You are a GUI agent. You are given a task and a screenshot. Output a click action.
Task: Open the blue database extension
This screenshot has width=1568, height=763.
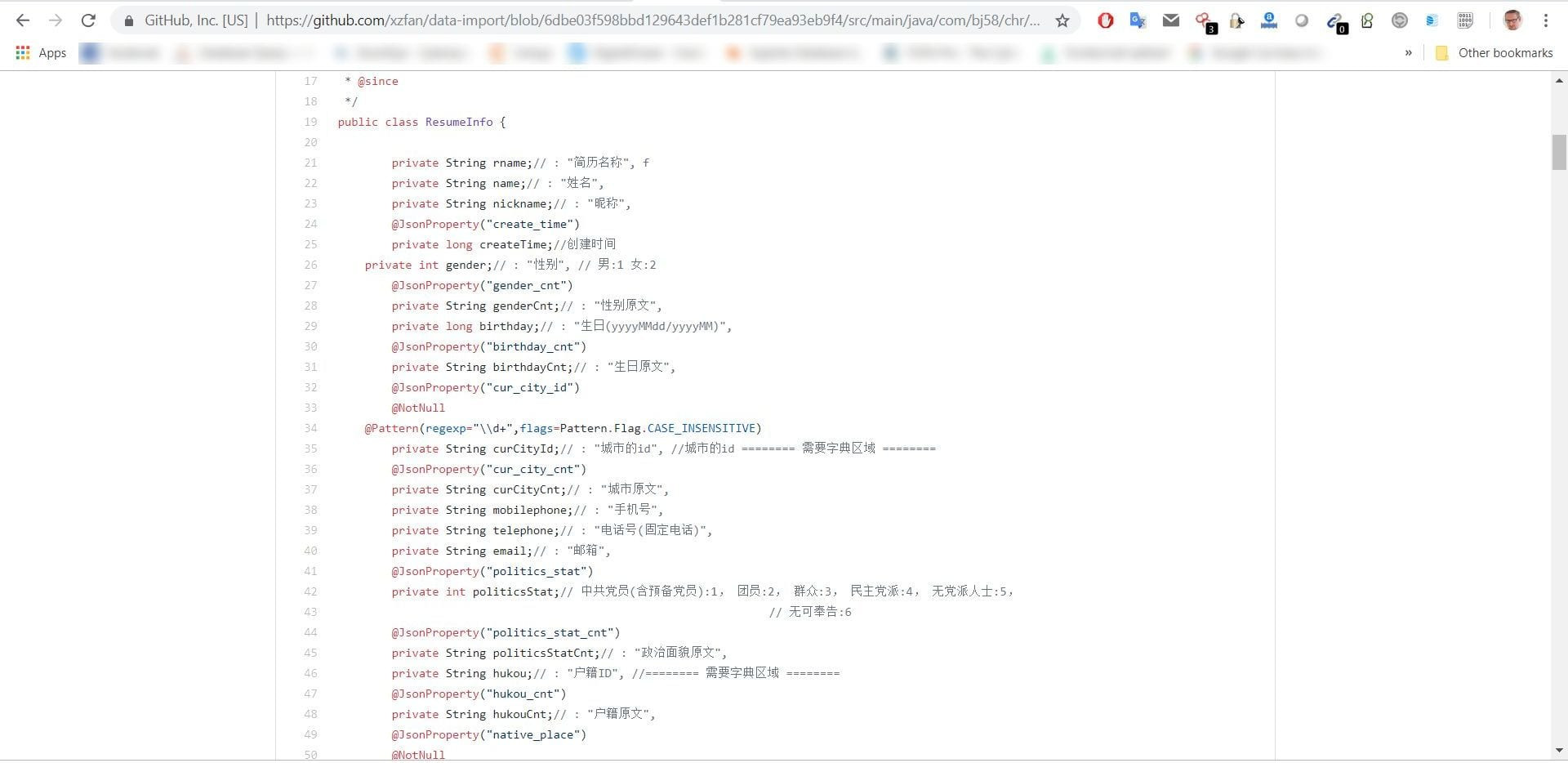click(1432, 20)
